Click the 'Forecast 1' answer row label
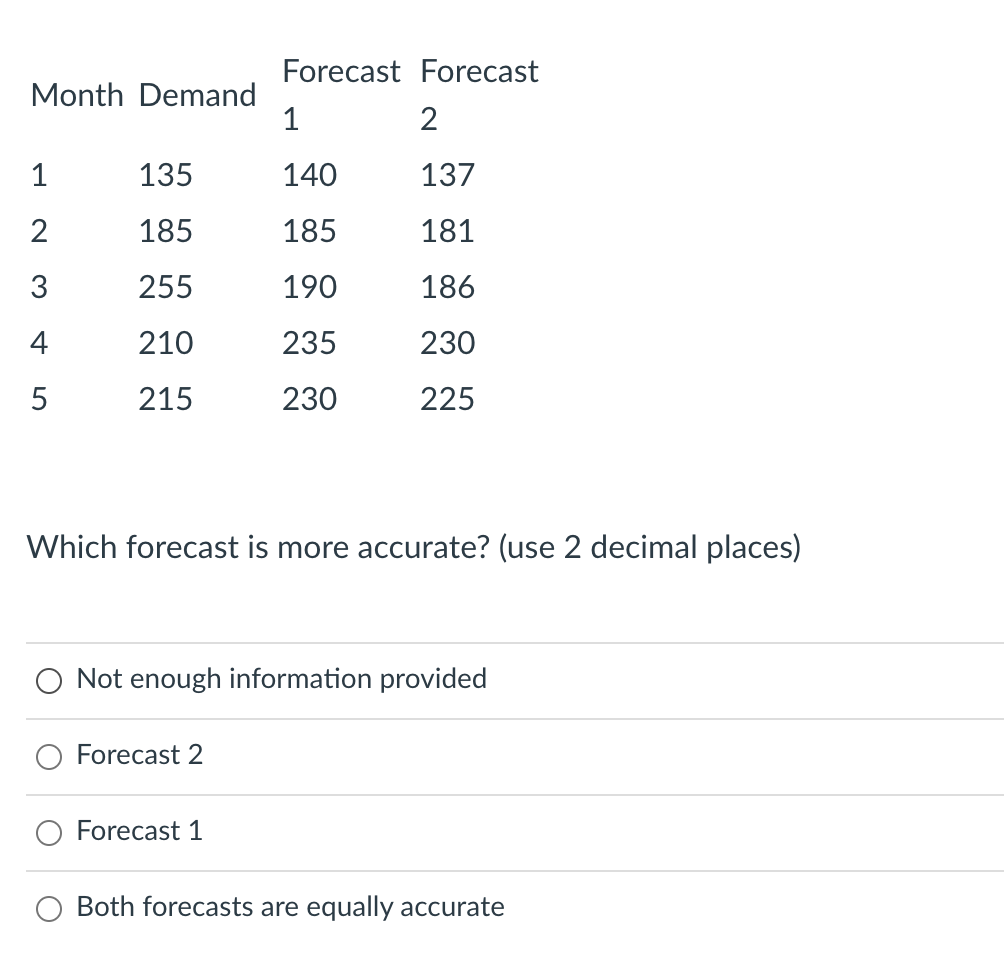The height and width of the screenshot is (980, 1004). coord(139,831)
